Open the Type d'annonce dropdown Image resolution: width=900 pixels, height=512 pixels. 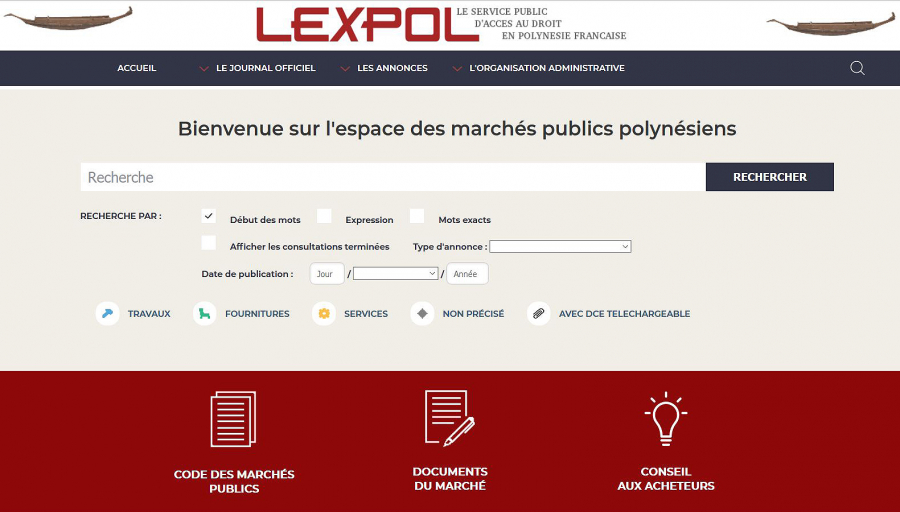pyautogui.click(x=560, y=246)
